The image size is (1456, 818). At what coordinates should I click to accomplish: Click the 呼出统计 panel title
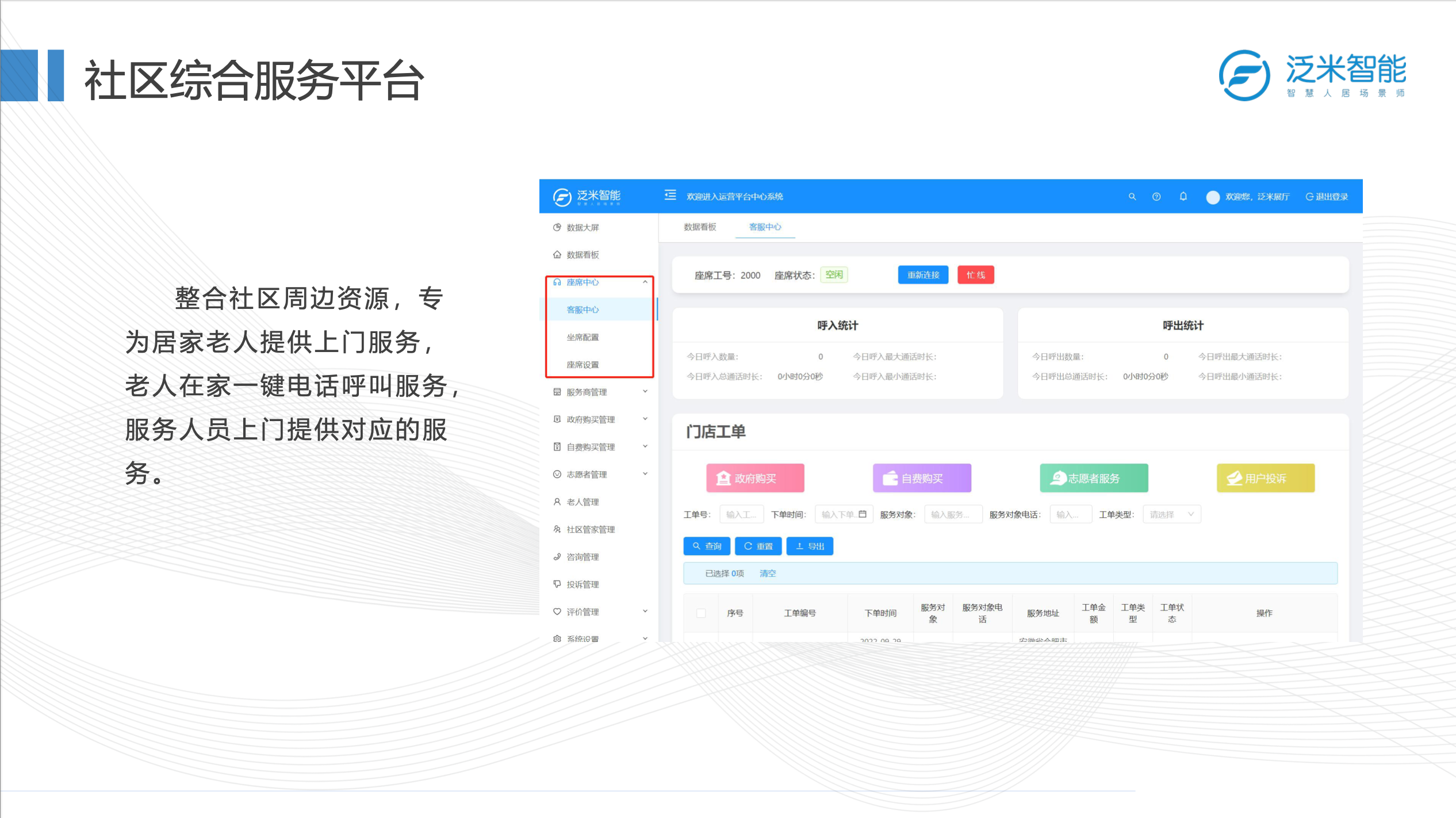pos(1183,326)
